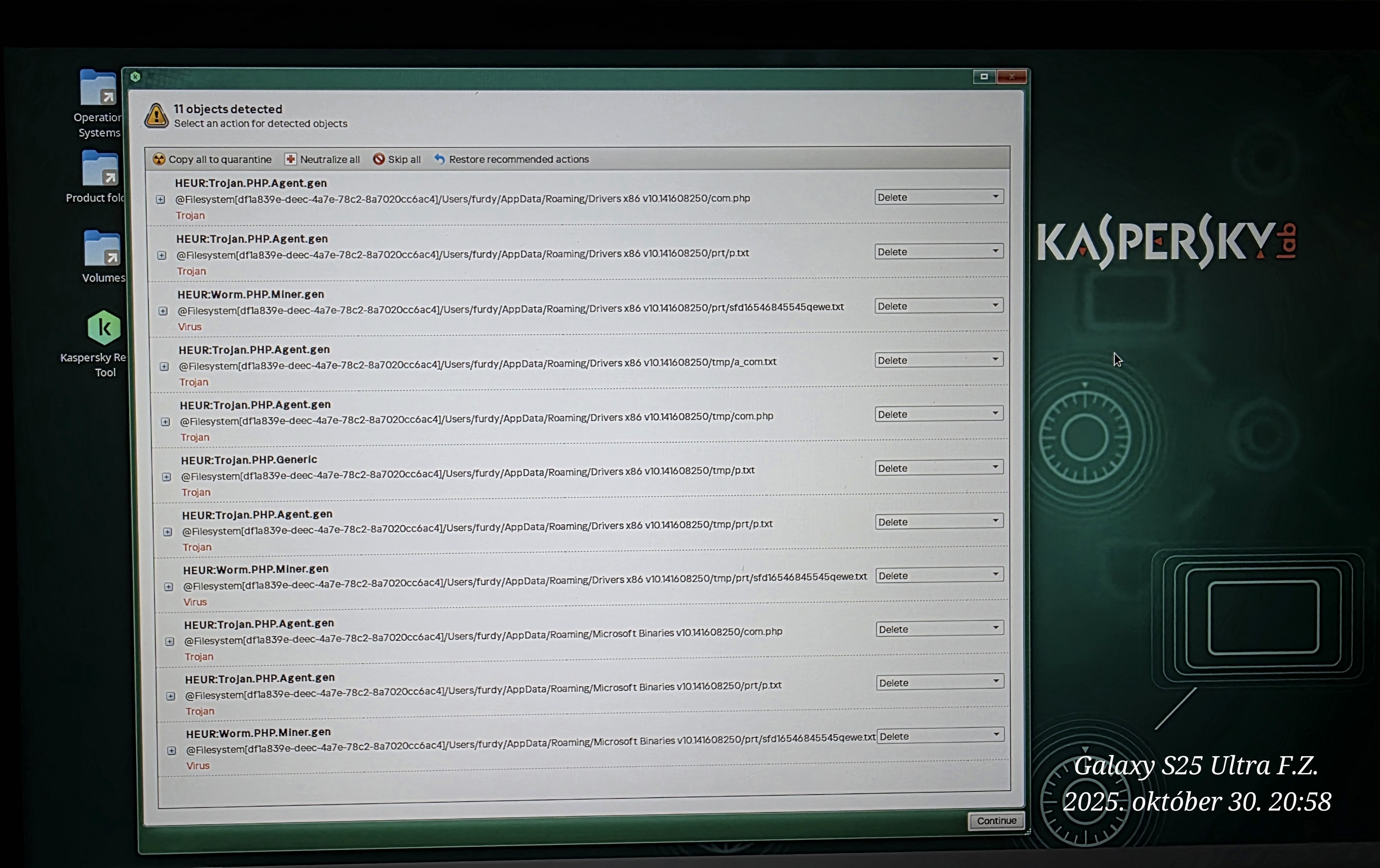
Task: Click the Copy all to quarantine icon
Action: click(x=159, y=159)
